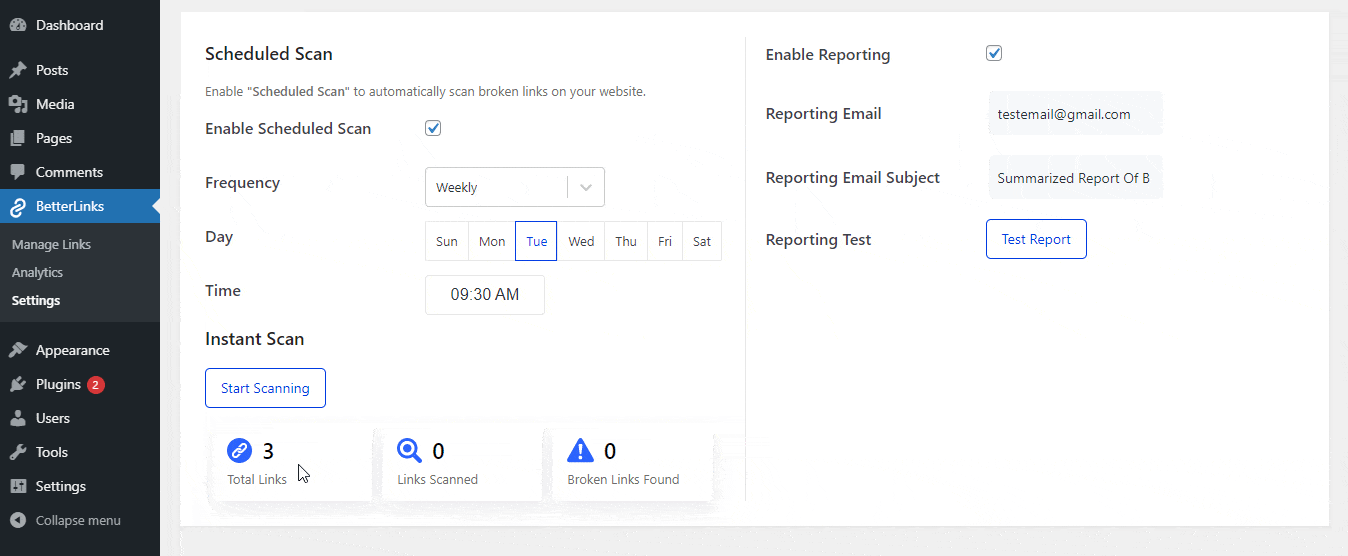Open the Weekly frequency dropdown
This screenshot has height=556, width=1348.
[x=496, y=187]
